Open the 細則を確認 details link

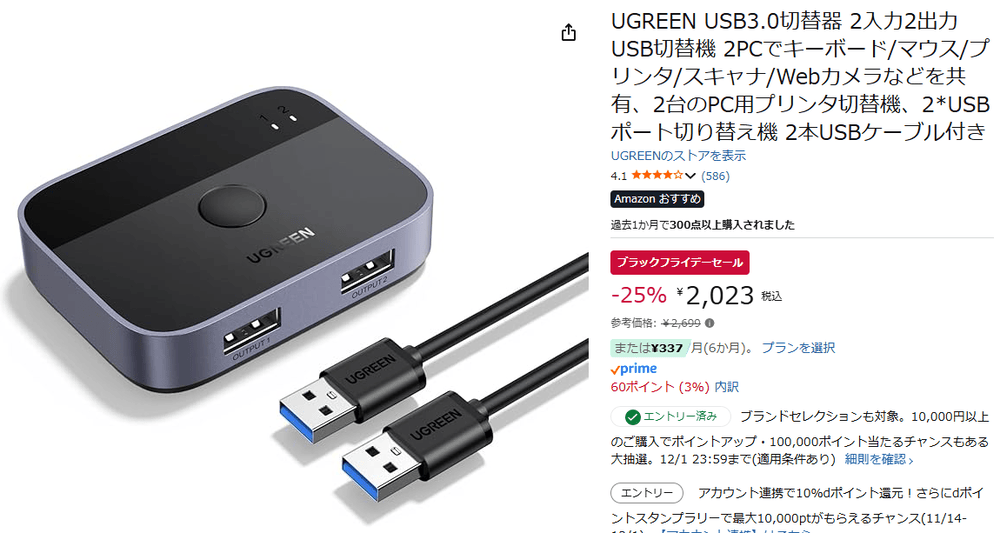click(x=878, y=459)
